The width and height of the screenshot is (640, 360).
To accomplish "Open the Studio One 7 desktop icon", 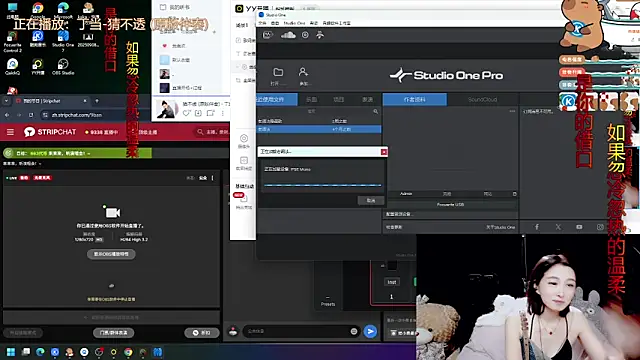I will point(63,41).
